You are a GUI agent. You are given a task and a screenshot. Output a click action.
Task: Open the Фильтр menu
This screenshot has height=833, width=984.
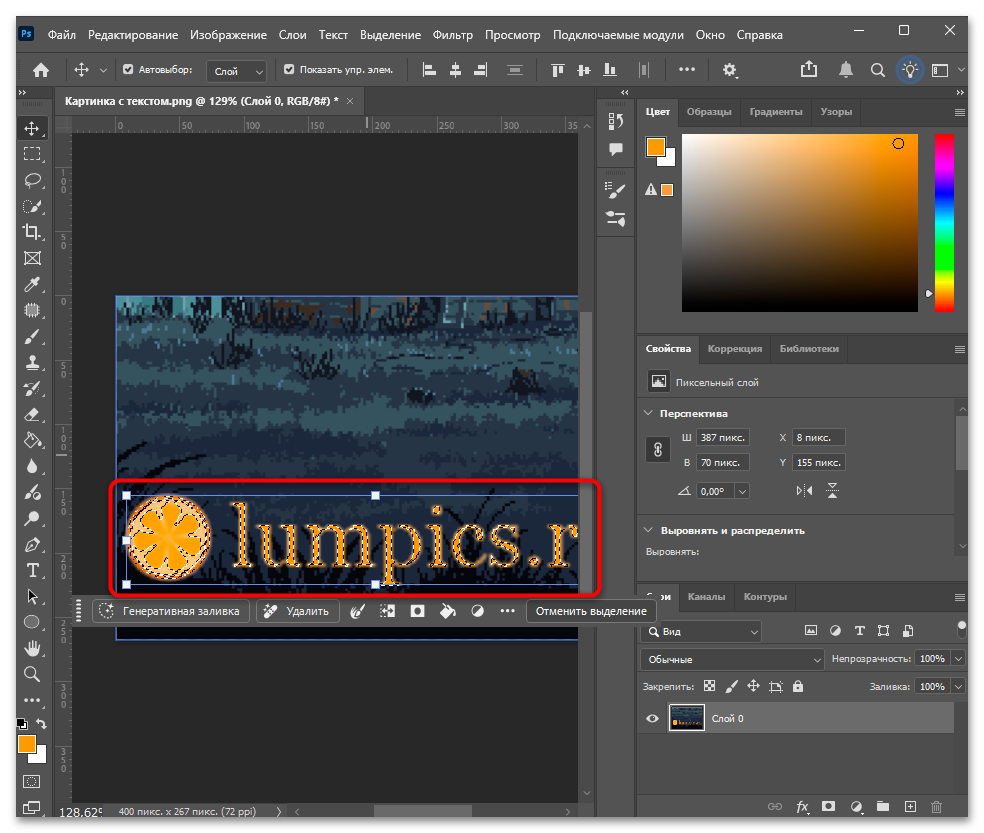pyautogui.click(x=452, y=35)
